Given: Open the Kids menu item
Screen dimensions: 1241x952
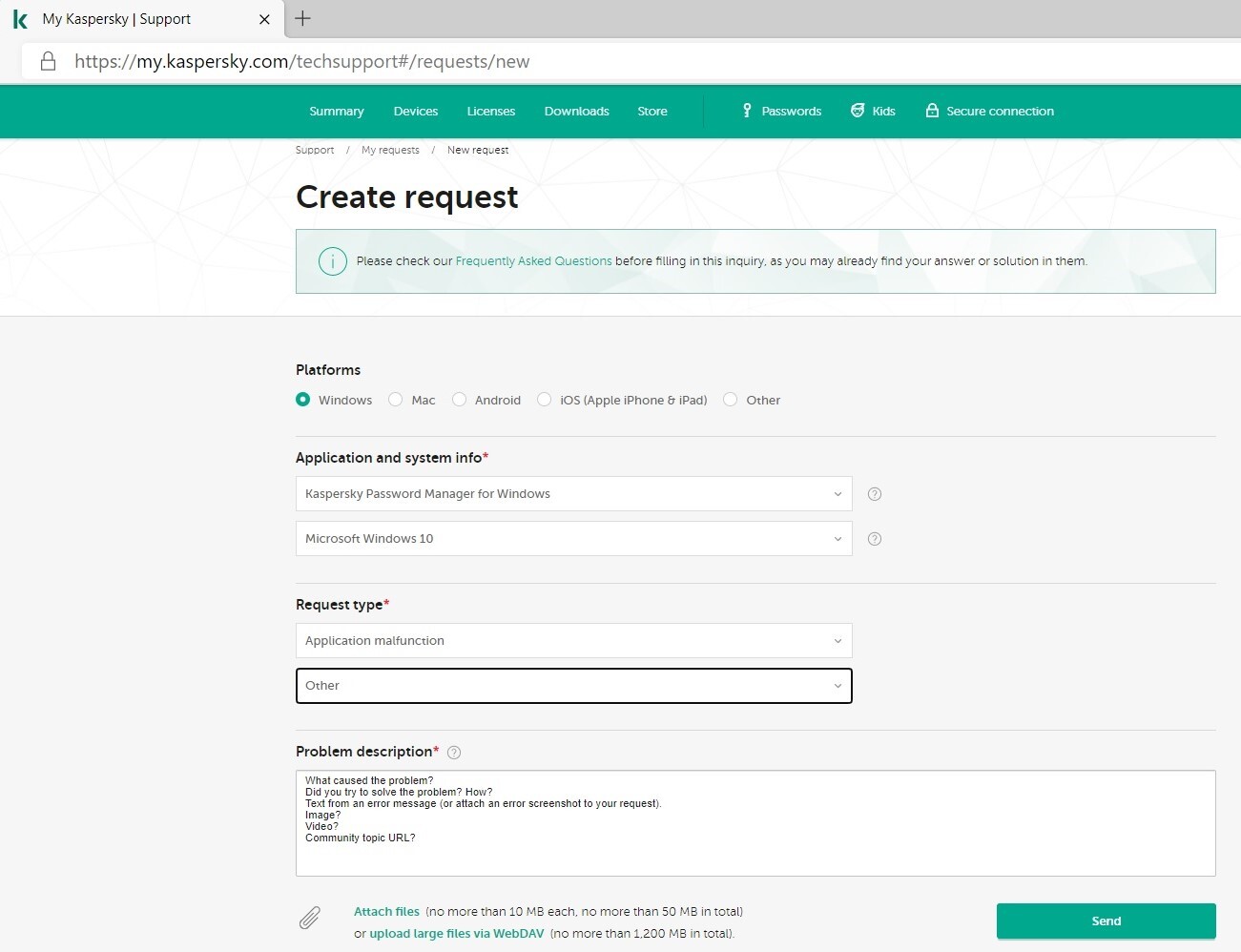Looking at the screenshot, I should pyautogui.click(x=884, y=112).
